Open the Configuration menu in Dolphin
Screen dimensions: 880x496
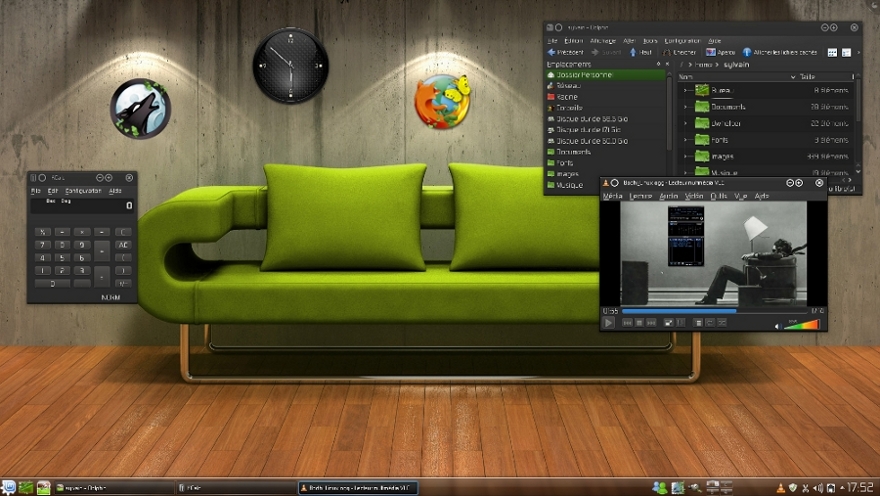[682, 40]
